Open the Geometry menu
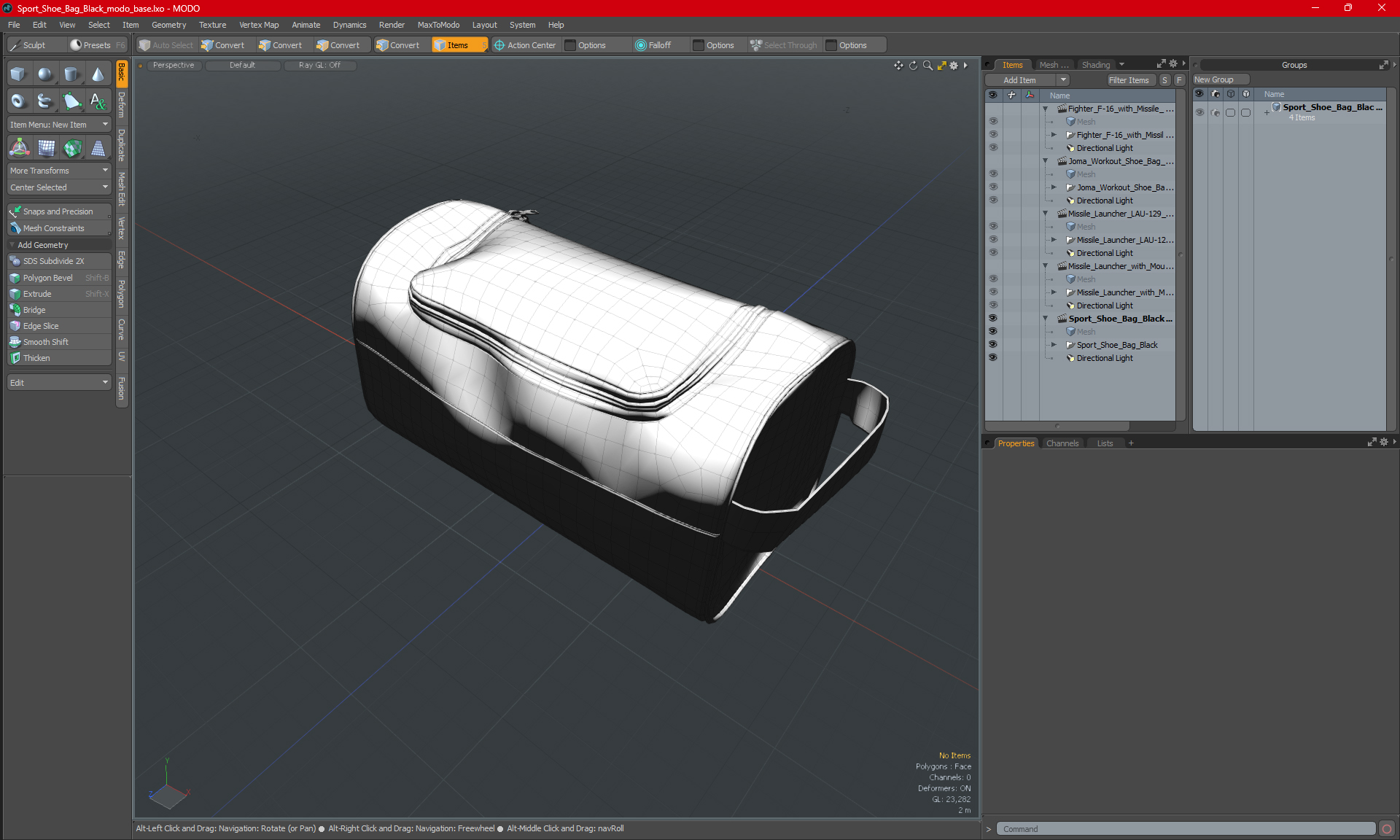Image resolution: width=1400 pixels, height=840 pixels. [168, 25]
